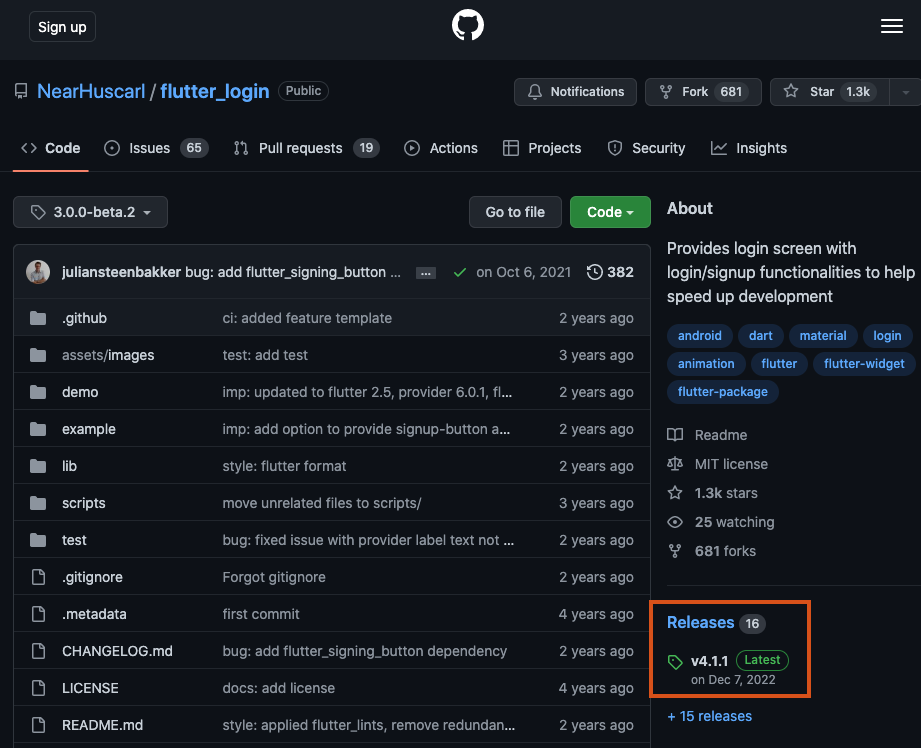Click the CHANGELOG.md file icon
The height and width of the screenshot is (748, 921).
(x=38, y=651)
